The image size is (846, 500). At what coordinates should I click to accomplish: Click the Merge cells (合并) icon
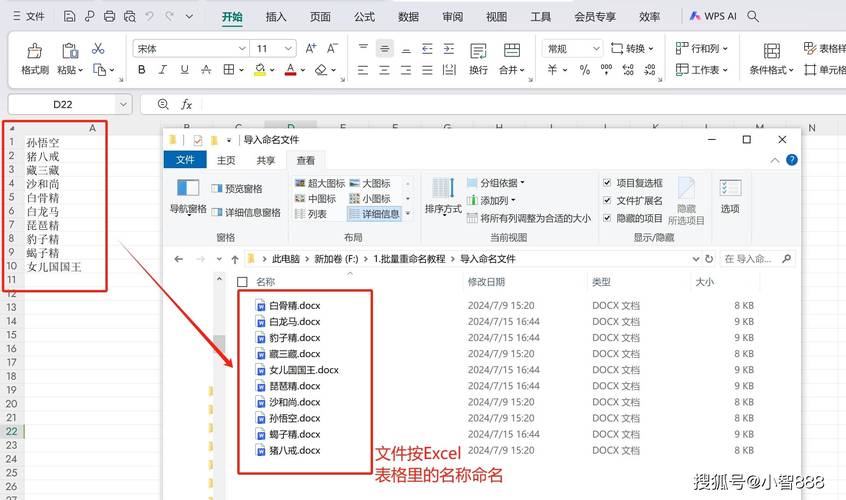point(511,51)
